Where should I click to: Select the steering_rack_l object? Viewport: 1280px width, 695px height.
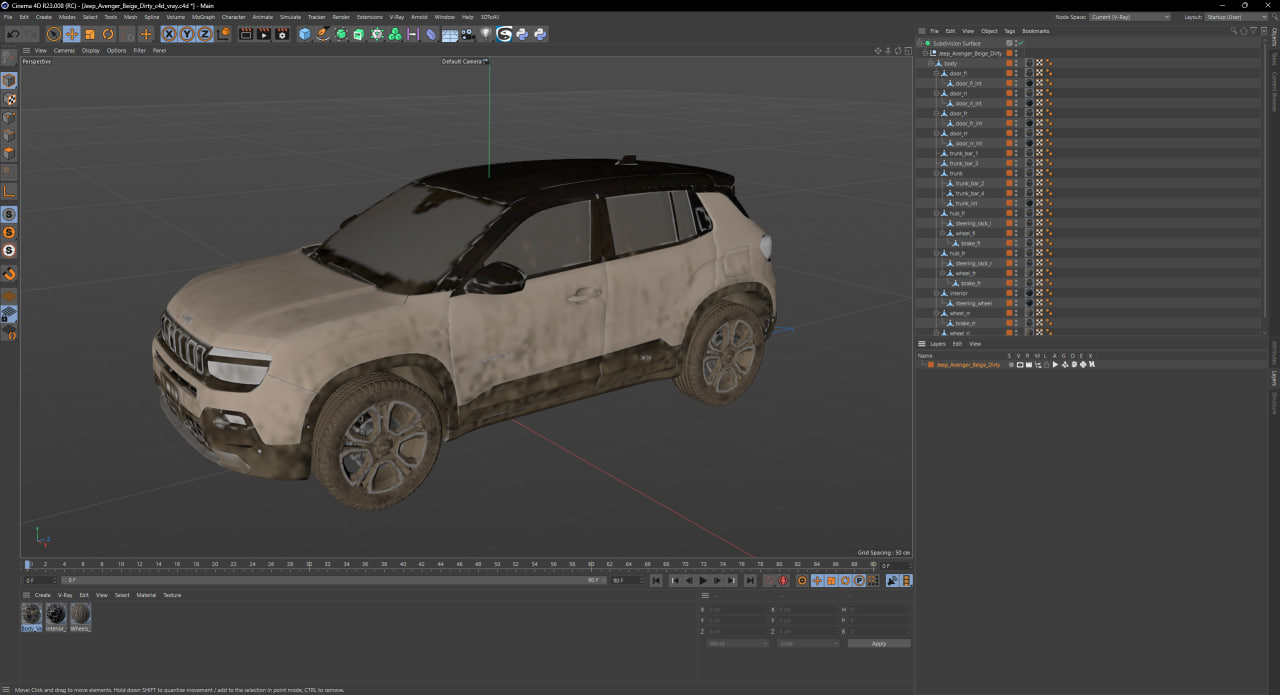coord(972,223)
